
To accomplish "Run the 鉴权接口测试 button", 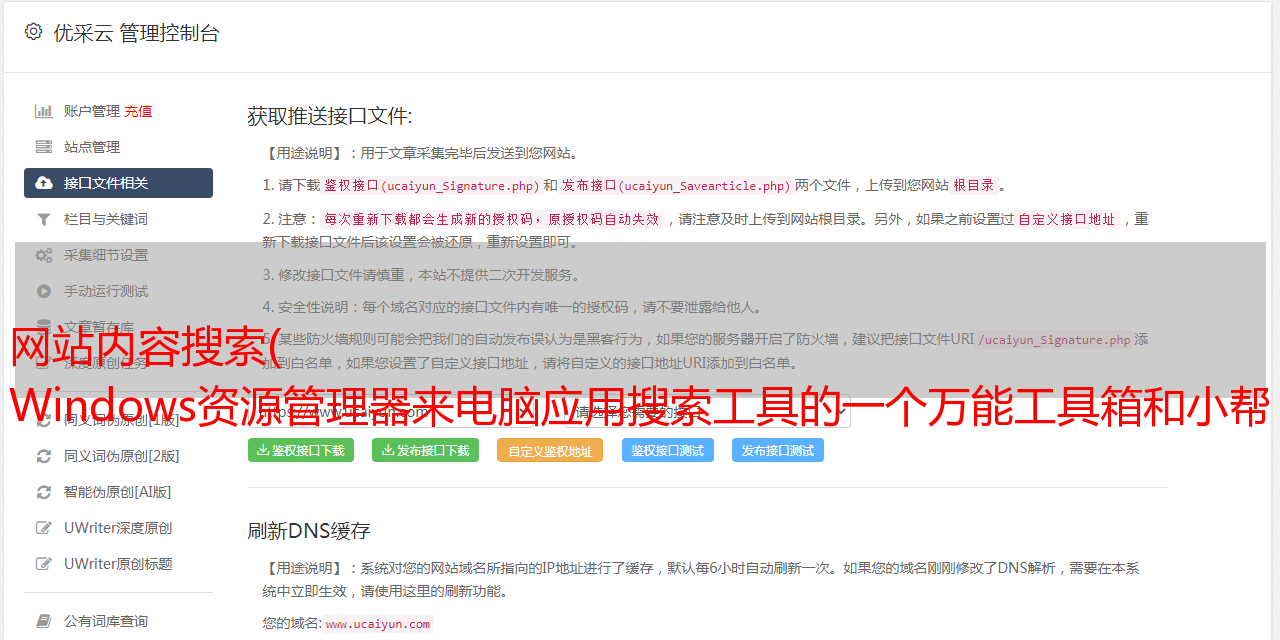I will coord(668,450).
